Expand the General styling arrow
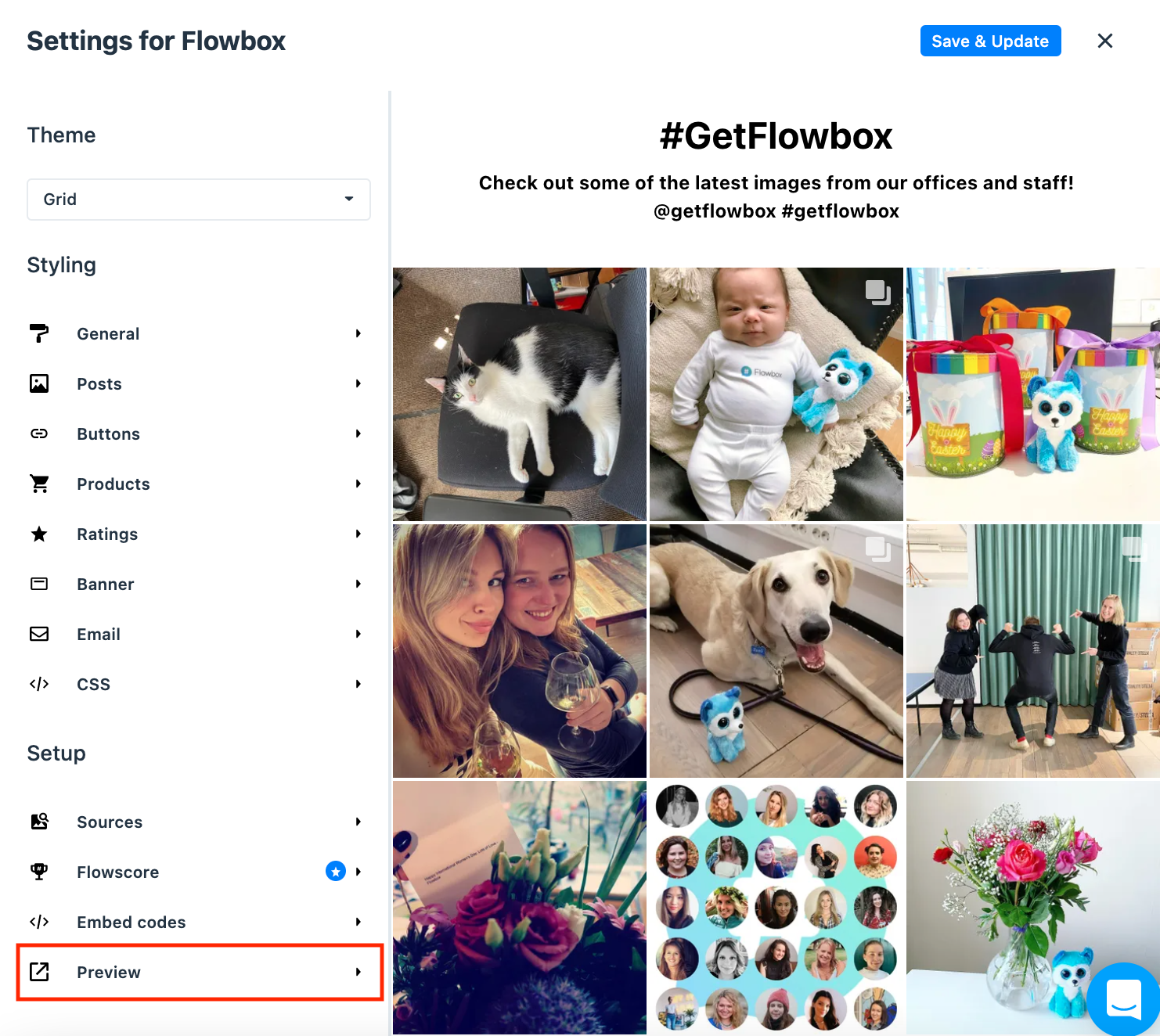This screenshot has height=1036, width=1160. pyautogui.click(x=358, y=333)
